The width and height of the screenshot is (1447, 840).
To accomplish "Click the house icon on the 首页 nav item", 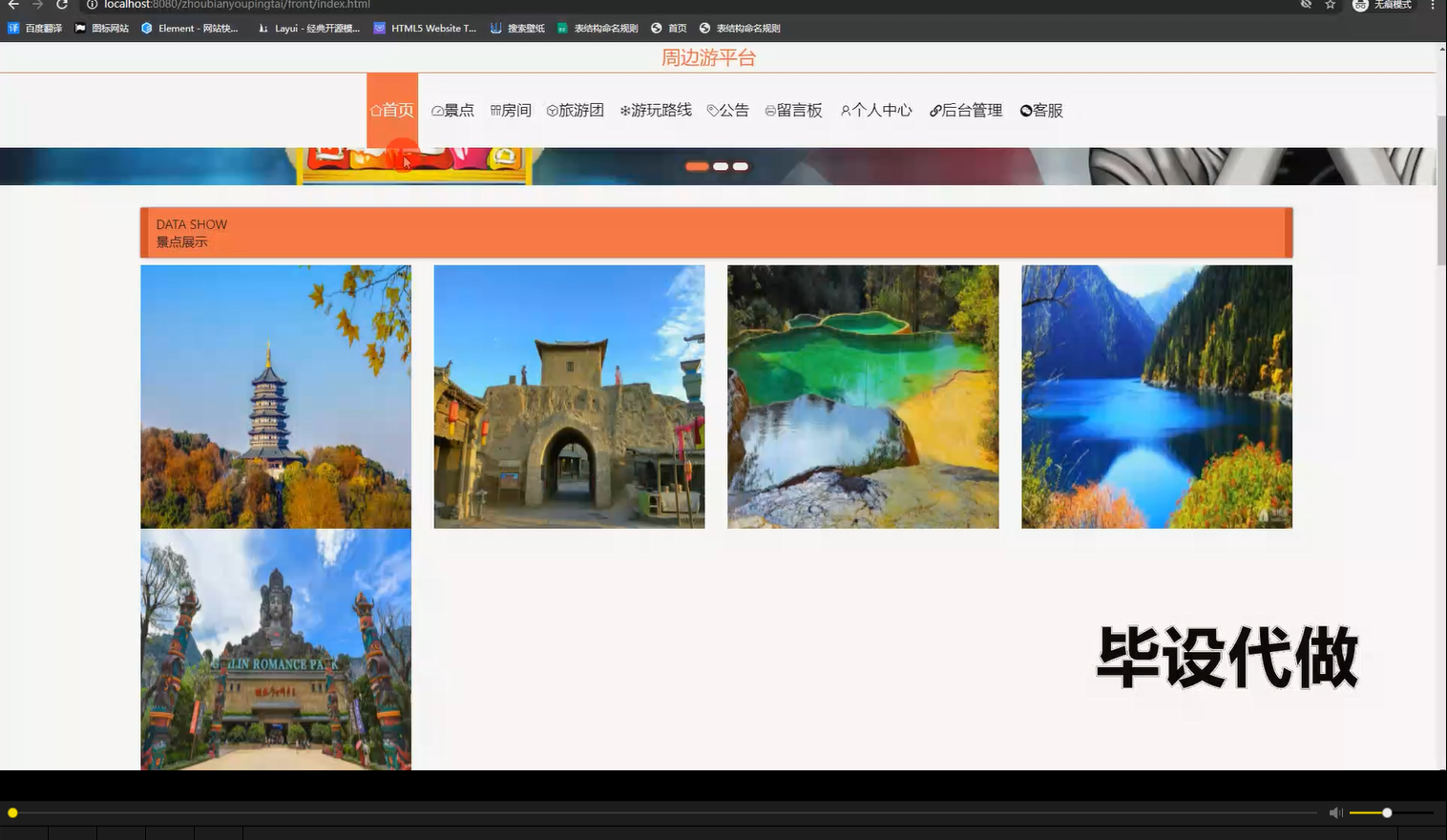I will [376, 110].
